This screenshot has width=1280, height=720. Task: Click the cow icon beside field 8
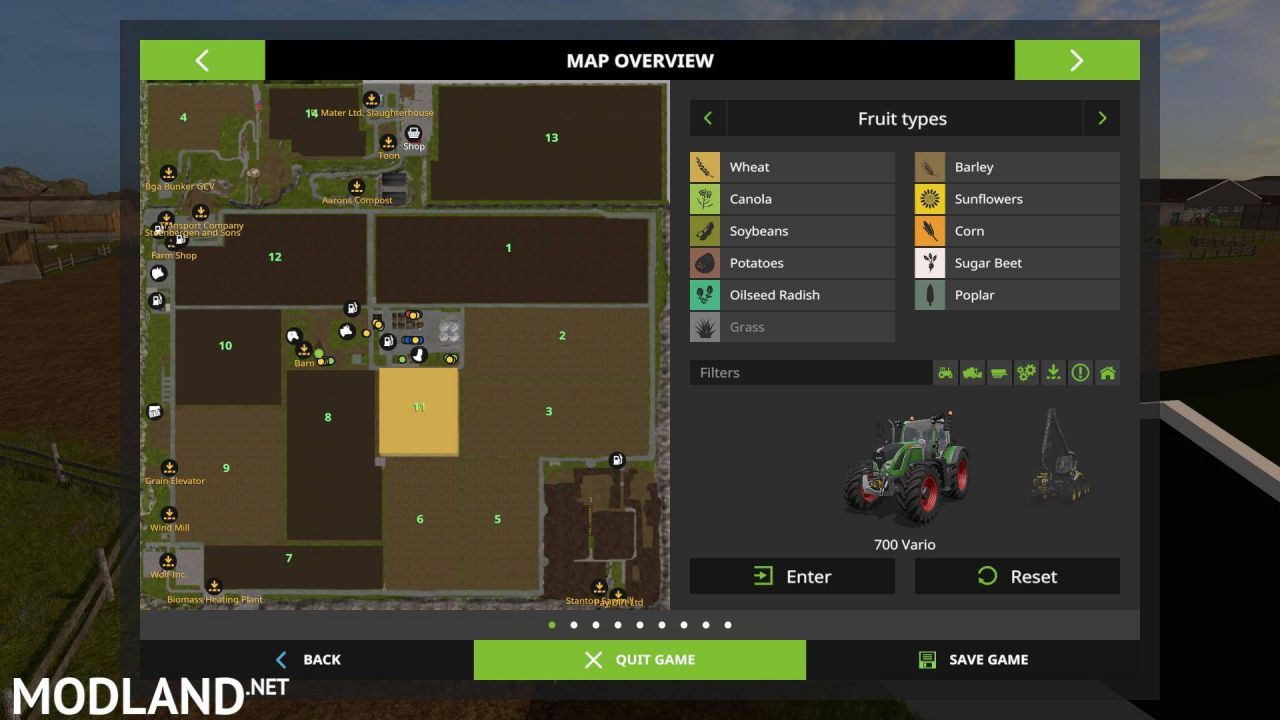pos(347,331)
